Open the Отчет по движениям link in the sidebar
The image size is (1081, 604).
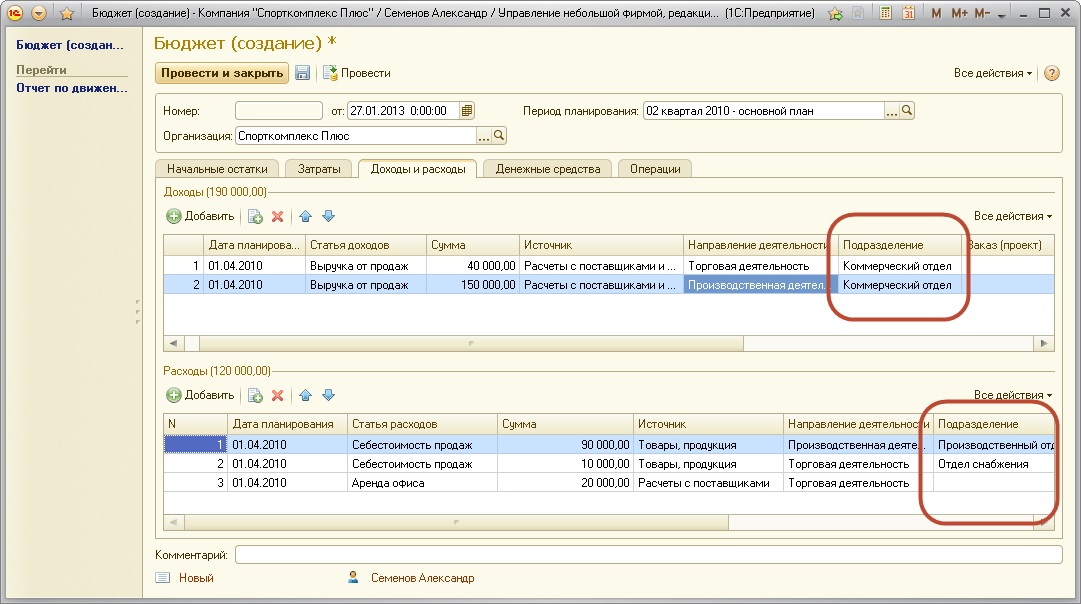click(72, 88)
